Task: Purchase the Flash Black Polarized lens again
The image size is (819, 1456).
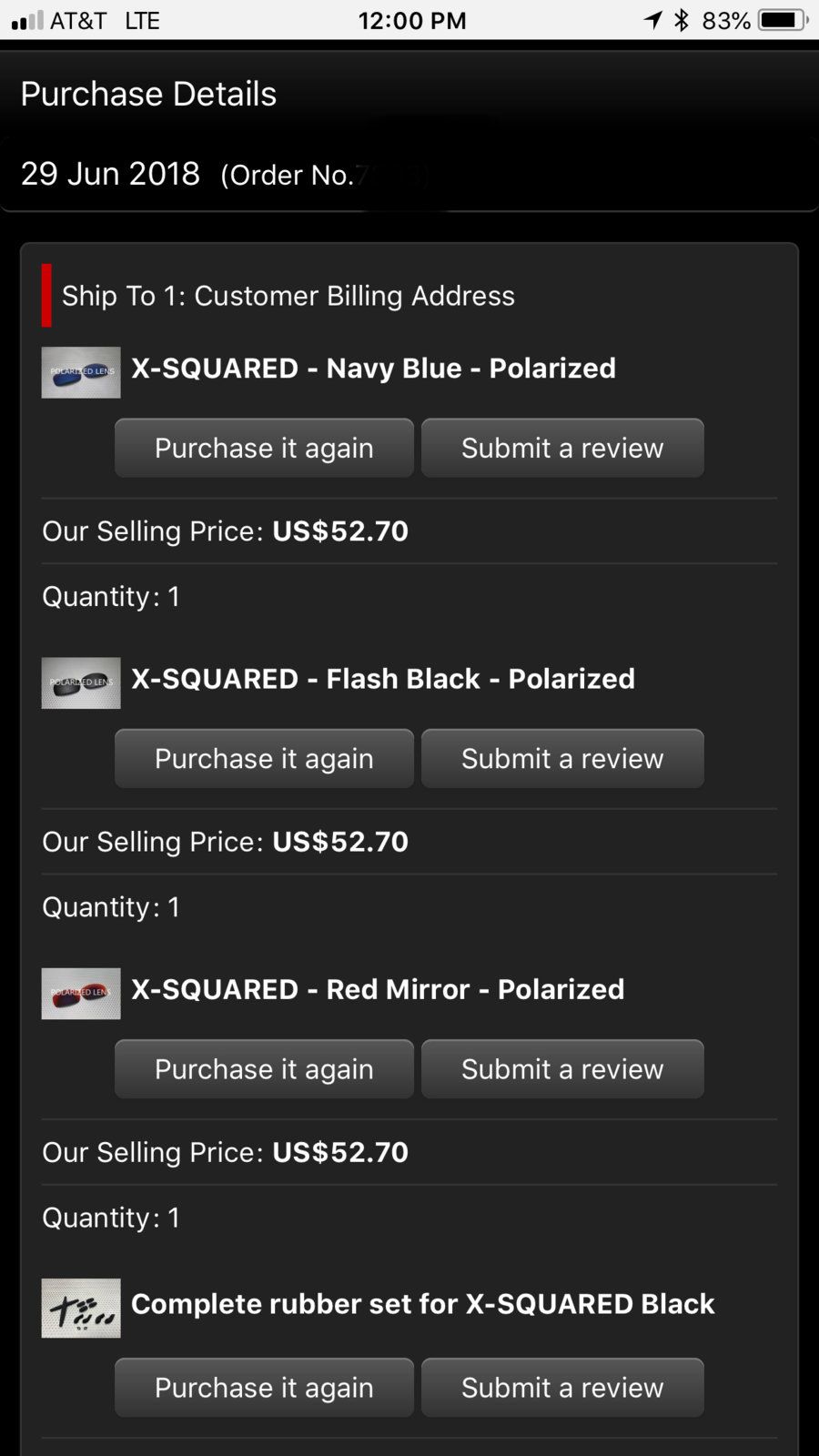Action: pos(264,758)
